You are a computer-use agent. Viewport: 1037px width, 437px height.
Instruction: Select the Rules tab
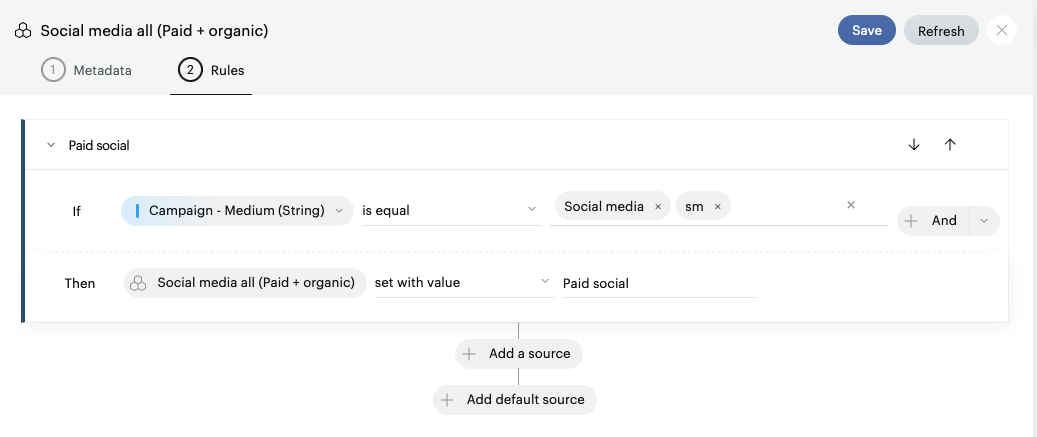(211, 70)
